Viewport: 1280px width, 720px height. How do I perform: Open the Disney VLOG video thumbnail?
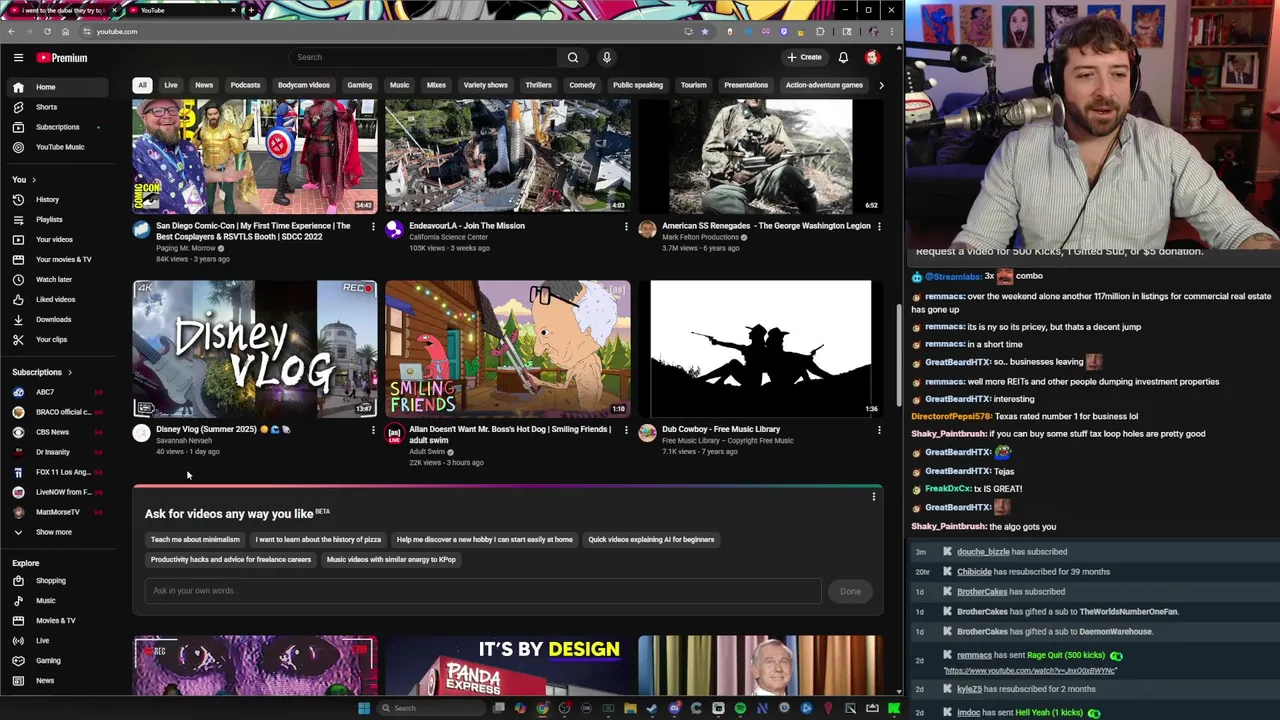pyautogui.click(x=255, y=348)
